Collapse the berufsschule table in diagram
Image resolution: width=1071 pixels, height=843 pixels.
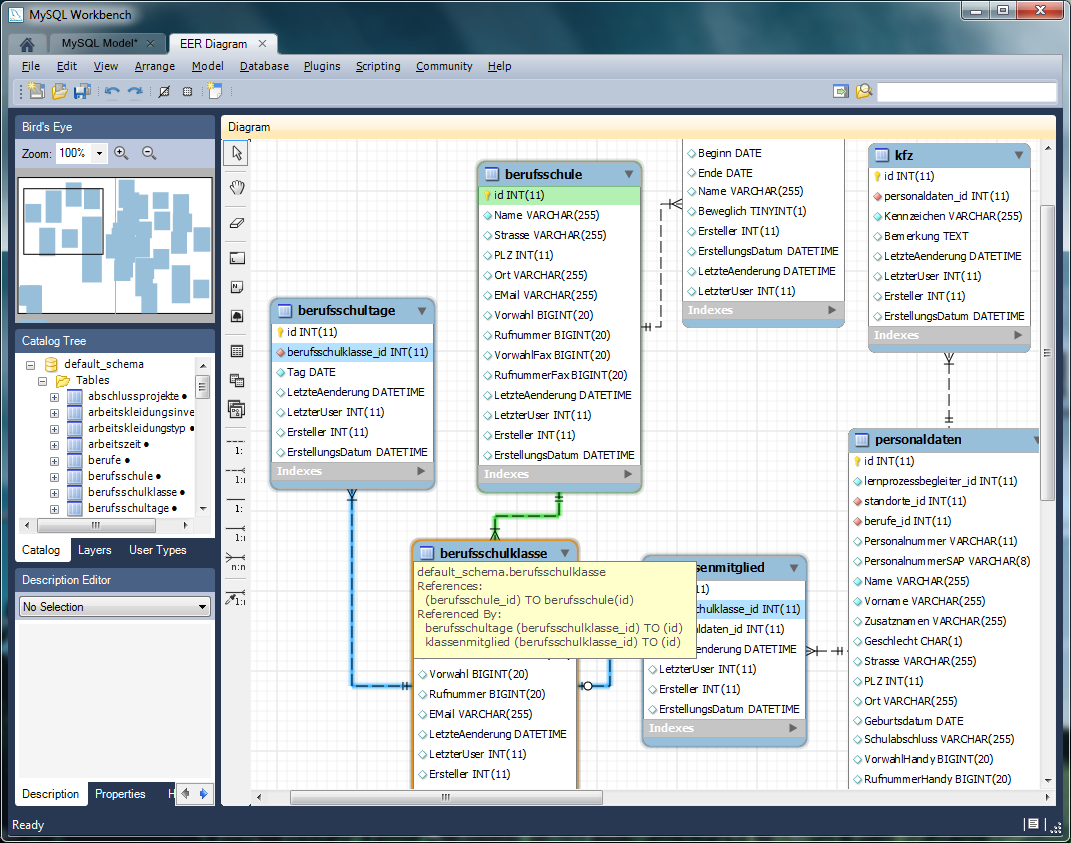[x=628, y=174]
